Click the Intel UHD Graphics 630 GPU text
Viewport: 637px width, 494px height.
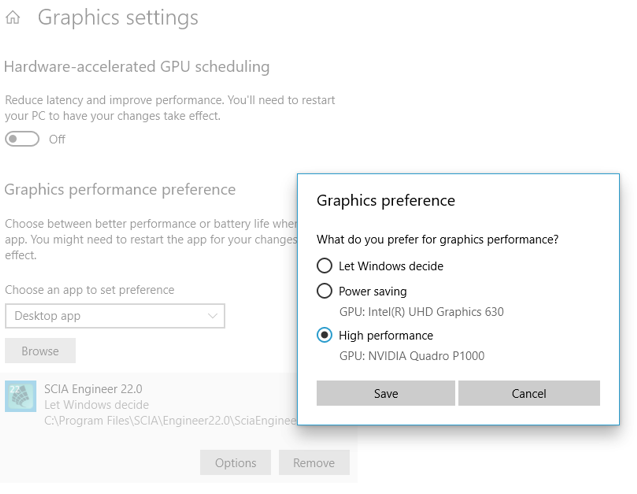[x=421, y=312]
